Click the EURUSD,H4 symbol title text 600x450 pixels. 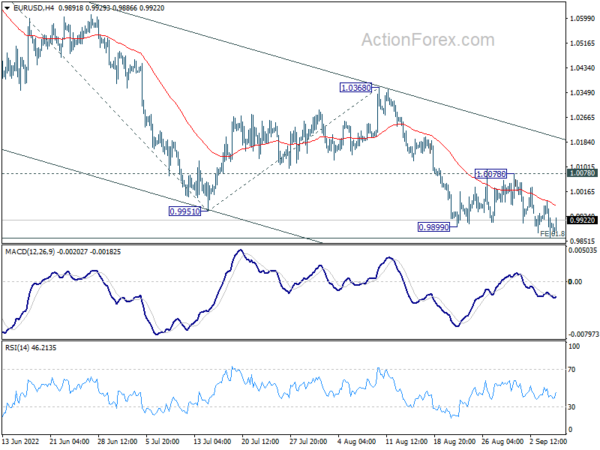tap(33, 8)
